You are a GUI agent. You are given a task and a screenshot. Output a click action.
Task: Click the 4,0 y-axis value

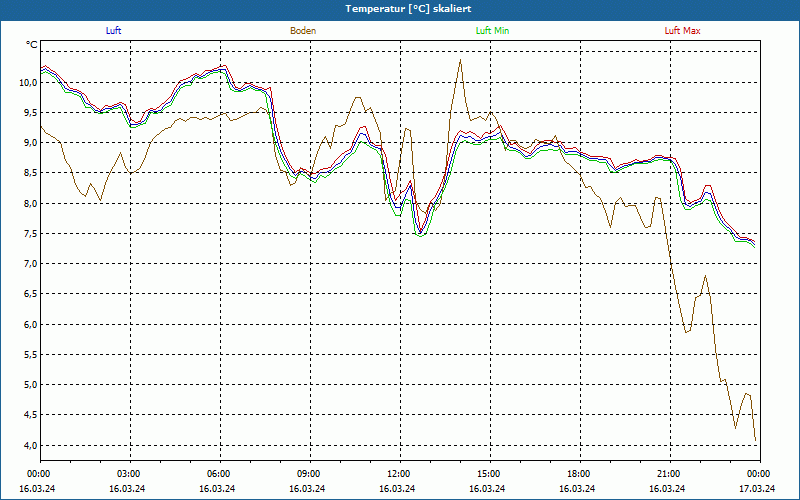[x=31, y=445]
